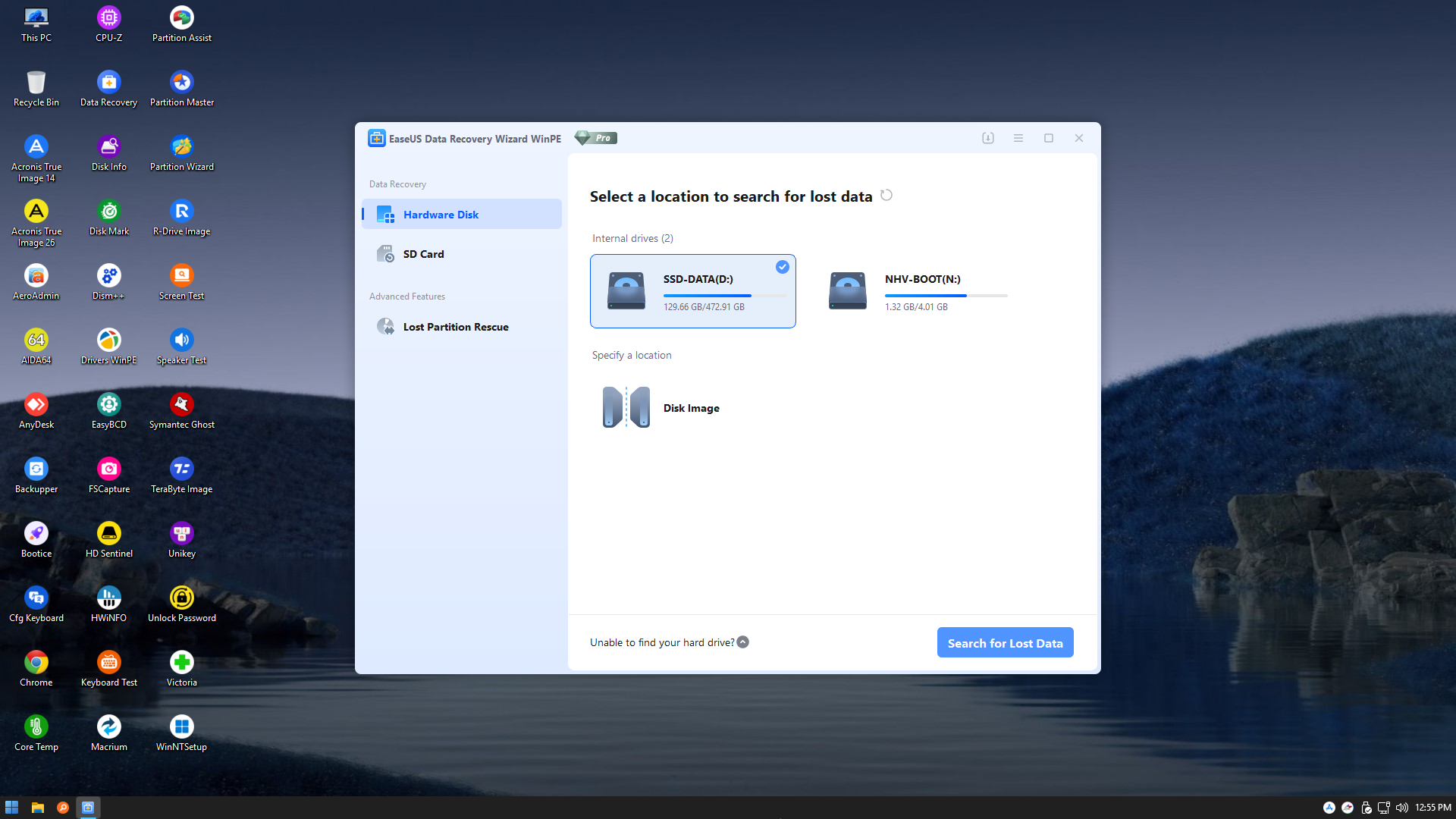Open Macrium desktop shortcut
Image resolution: width=1456 pixels, height=819 pixels.
point(109,734)
